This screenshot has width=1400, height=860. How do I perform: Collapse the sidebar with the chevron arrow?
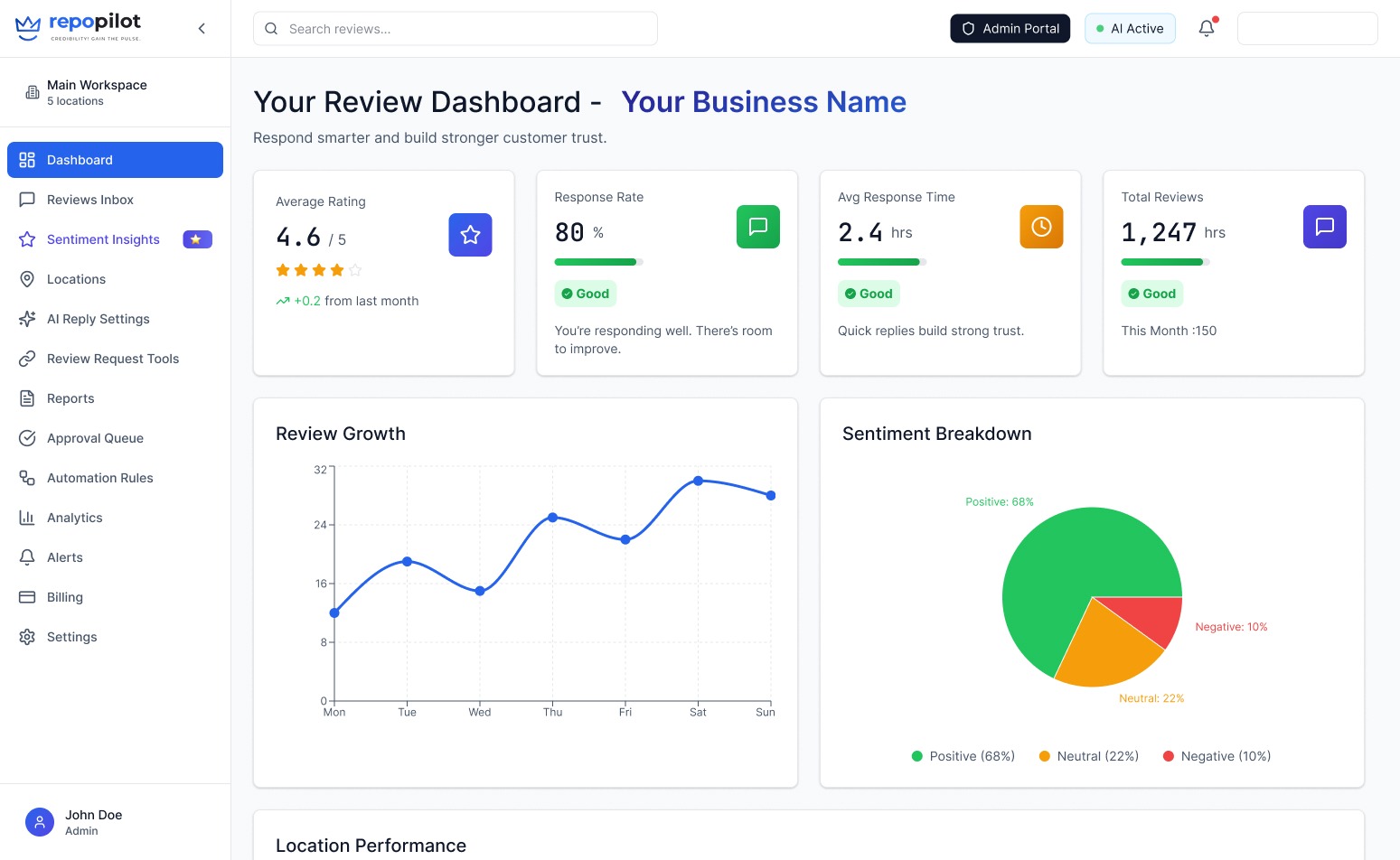pyautogui.click(x=202, y=28)
